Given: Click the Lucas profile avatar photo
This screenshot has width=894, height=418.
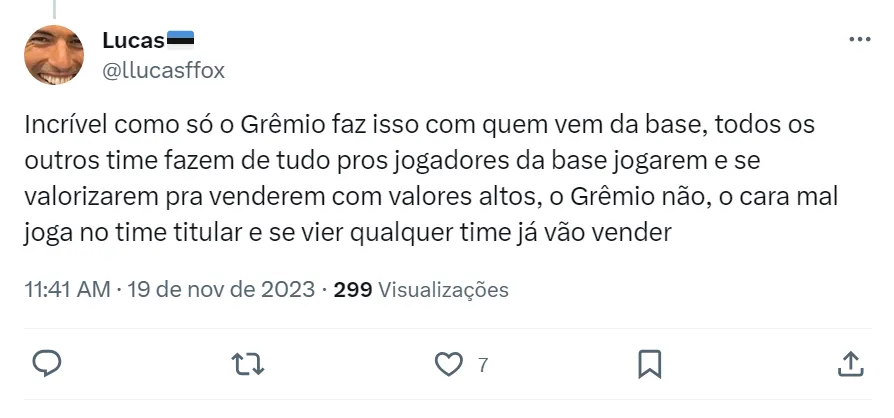Looking at the screenshot, I should (x=54, y=55).
